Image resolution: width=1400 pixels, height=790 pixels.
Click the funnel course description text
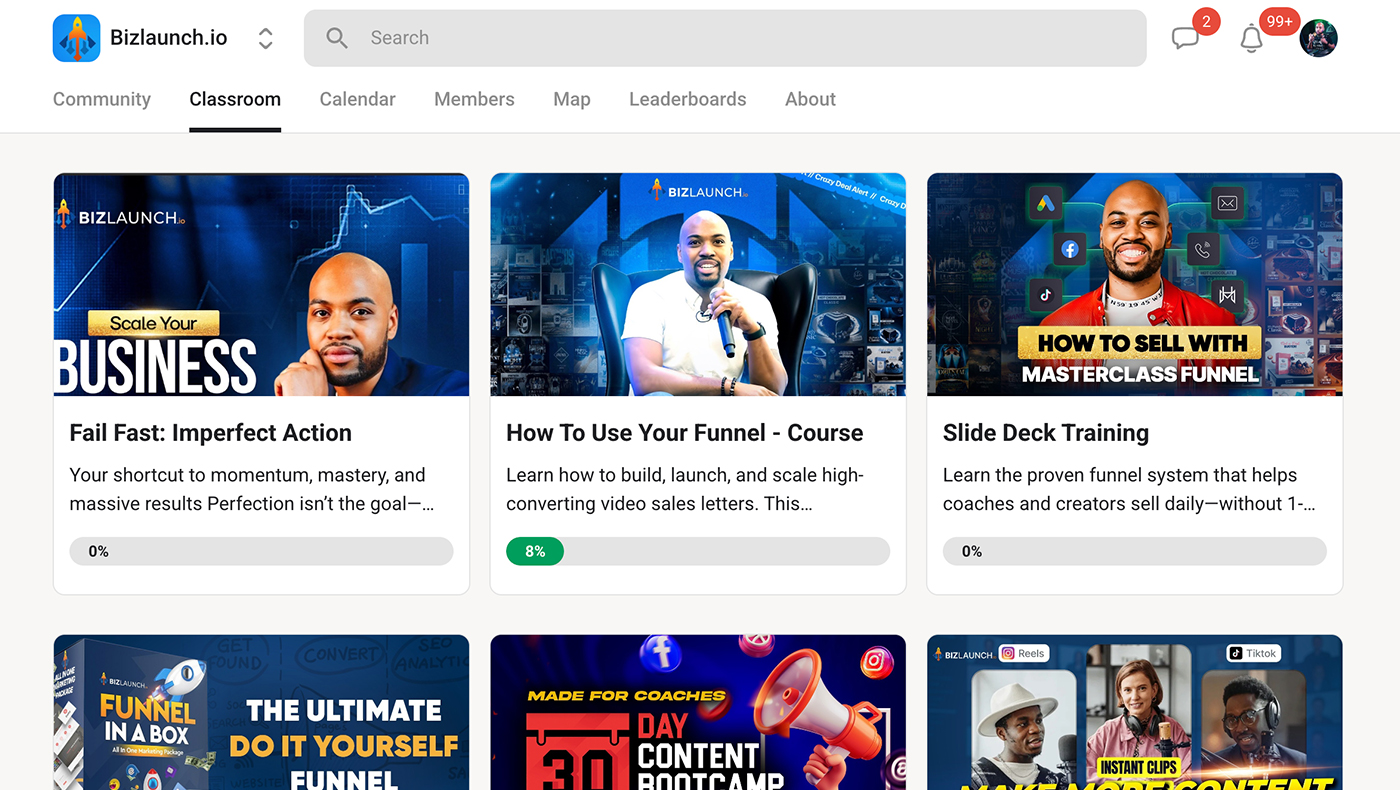tap(685, 489)
